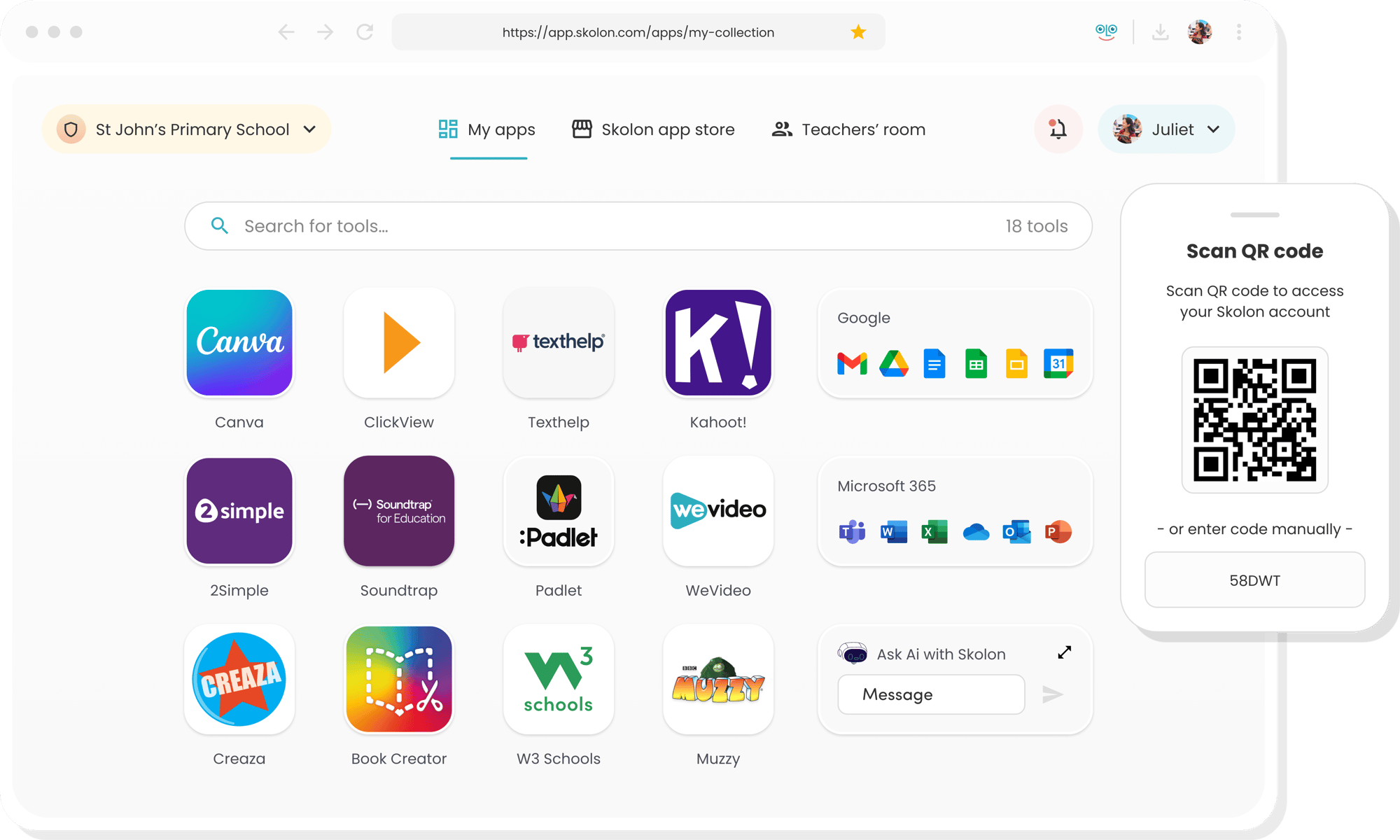Open the browser downloads icon
The image size is (1400, 840).
click(x=1160, y=31)
